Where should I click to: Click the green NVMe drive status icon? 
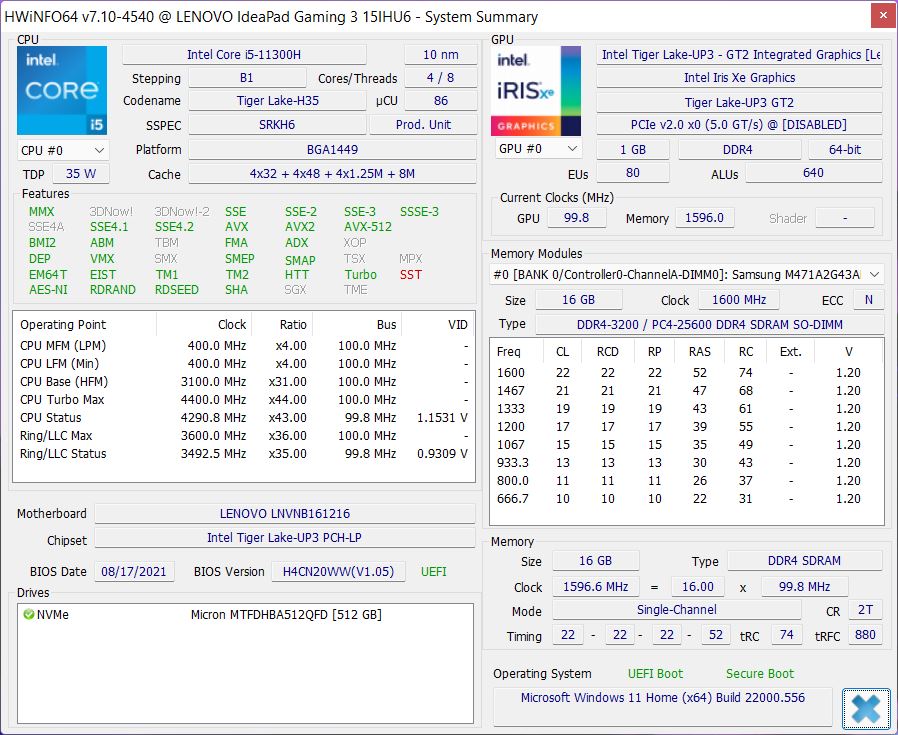(x=28, y=614)
